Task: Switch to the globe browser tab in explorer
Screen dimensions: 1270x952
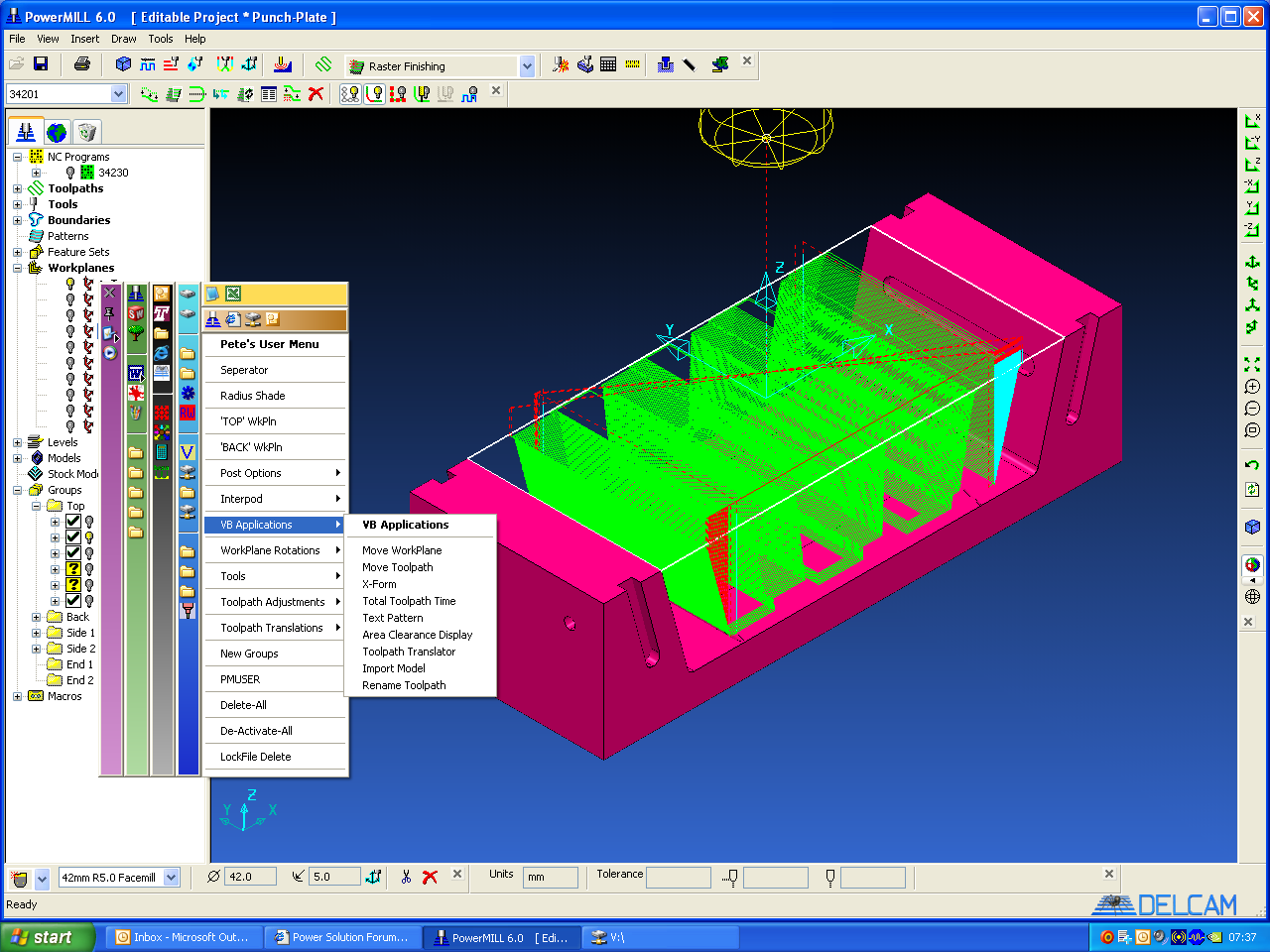Action: pyautogui.click(x=57, y=132)
